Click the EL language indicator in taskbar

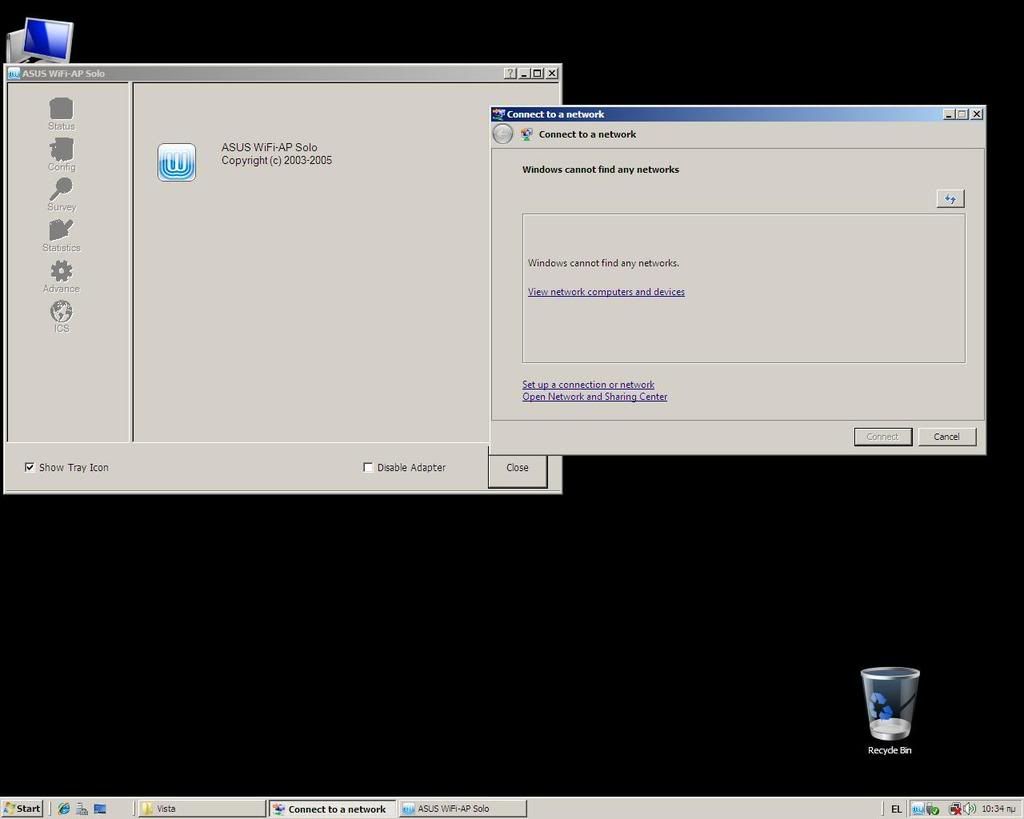896,809
